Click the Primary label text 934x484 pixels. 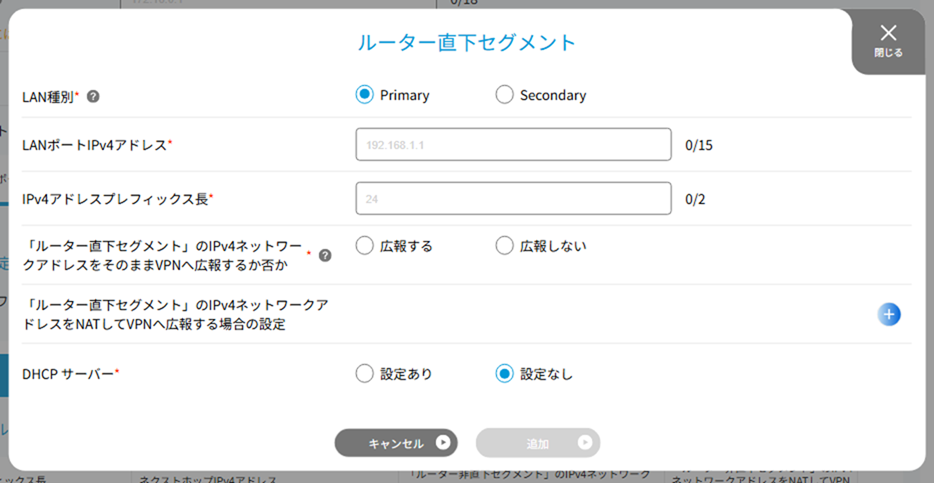click(404, 95)
